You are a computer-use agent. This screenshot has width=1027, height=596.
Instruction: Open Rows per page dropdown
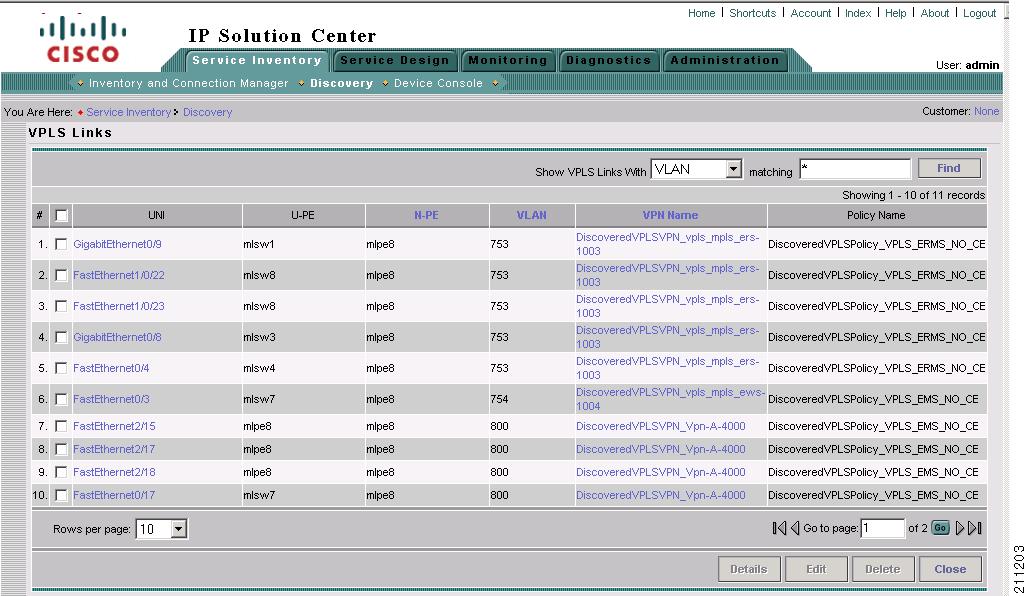(161, 529)
